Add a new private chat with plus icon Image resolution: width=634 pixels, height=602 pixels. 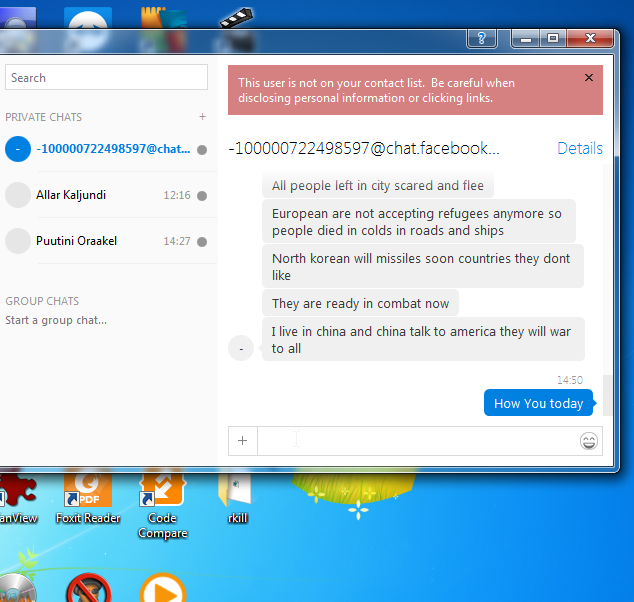click(x=202, y=117)
